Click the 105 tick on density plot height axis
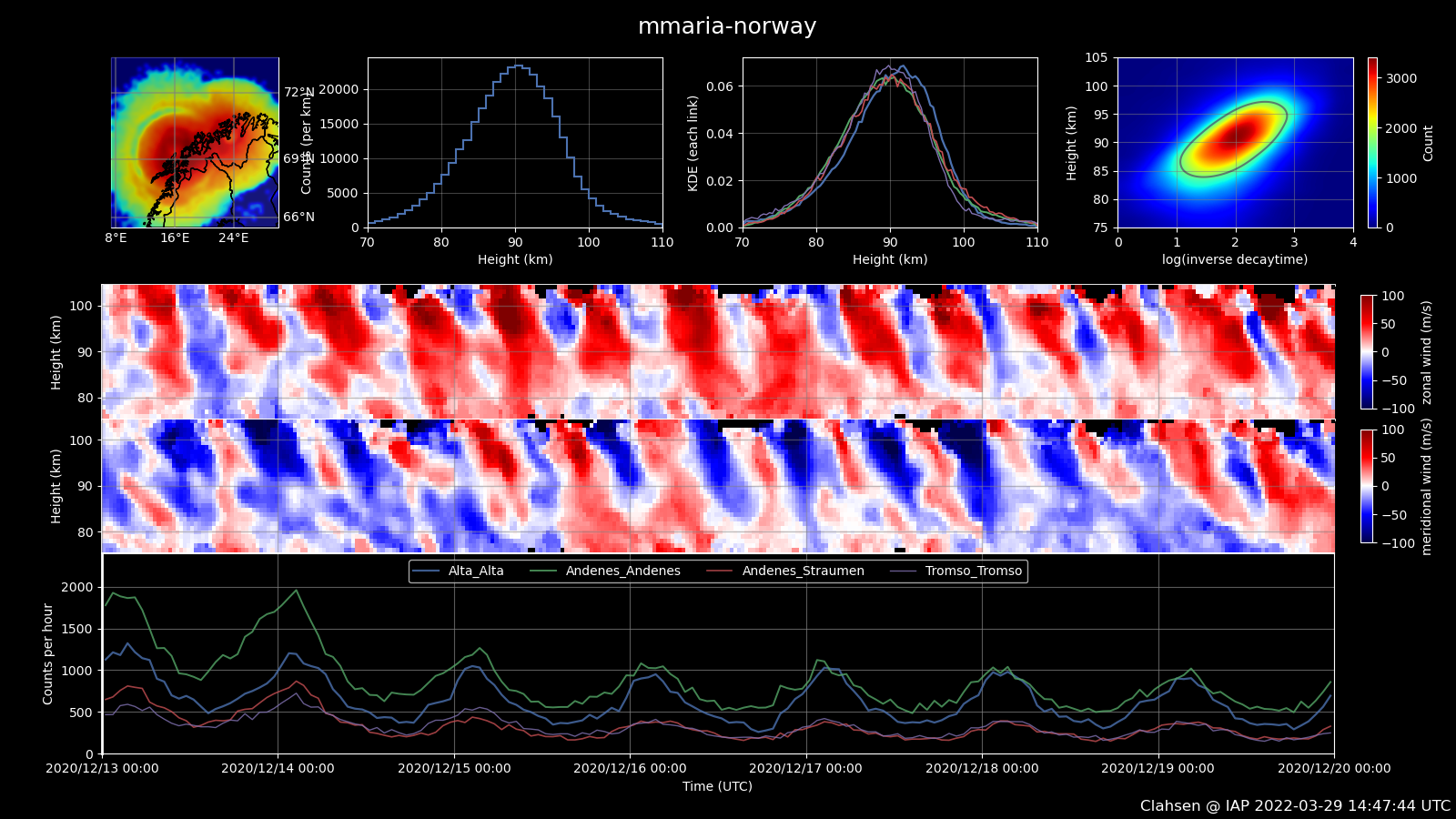 [x=1097, y=57]
